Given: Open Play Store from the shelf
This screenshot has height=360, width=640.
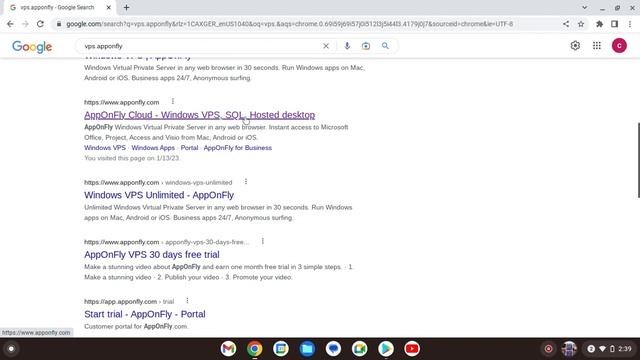Looking at the screenshot, I should (x=386, y=349).
